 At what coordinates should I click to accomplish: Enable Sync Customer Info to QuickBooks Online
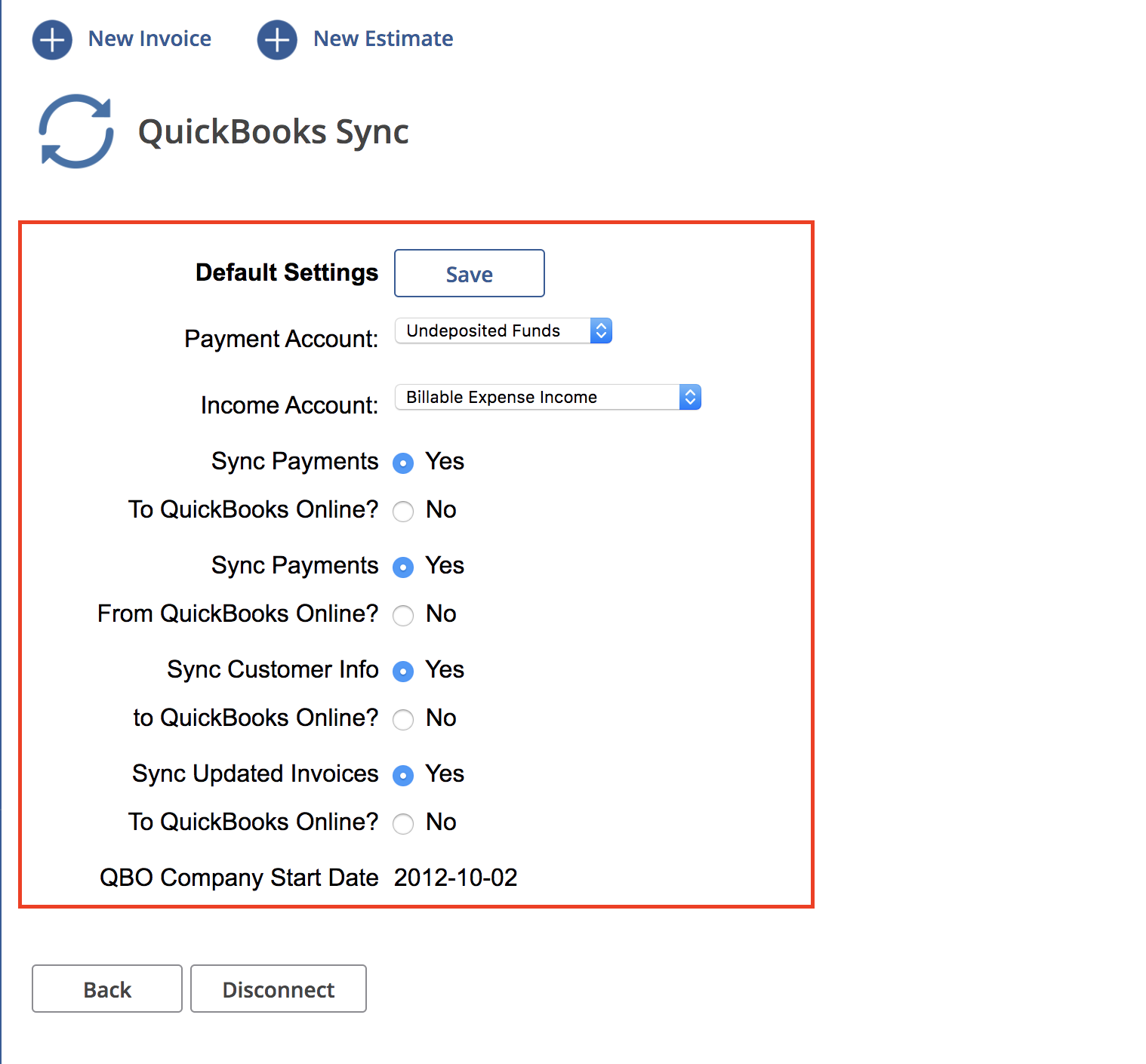click(x=403, y=671)
